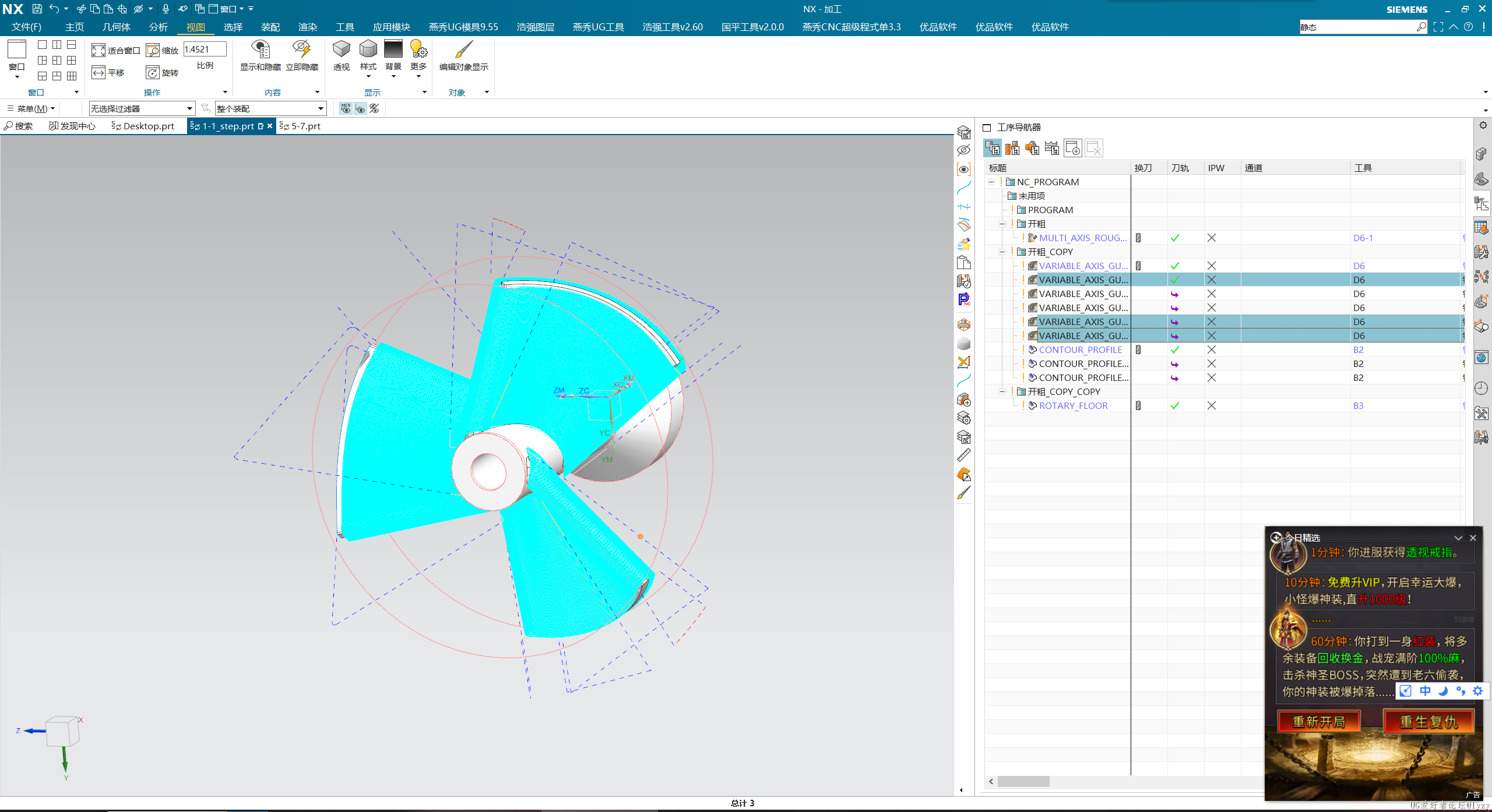This screenshot has height=812, width=1492.
Task: Open 显示和隐藏 show and hide
Action: click(261, 56)
